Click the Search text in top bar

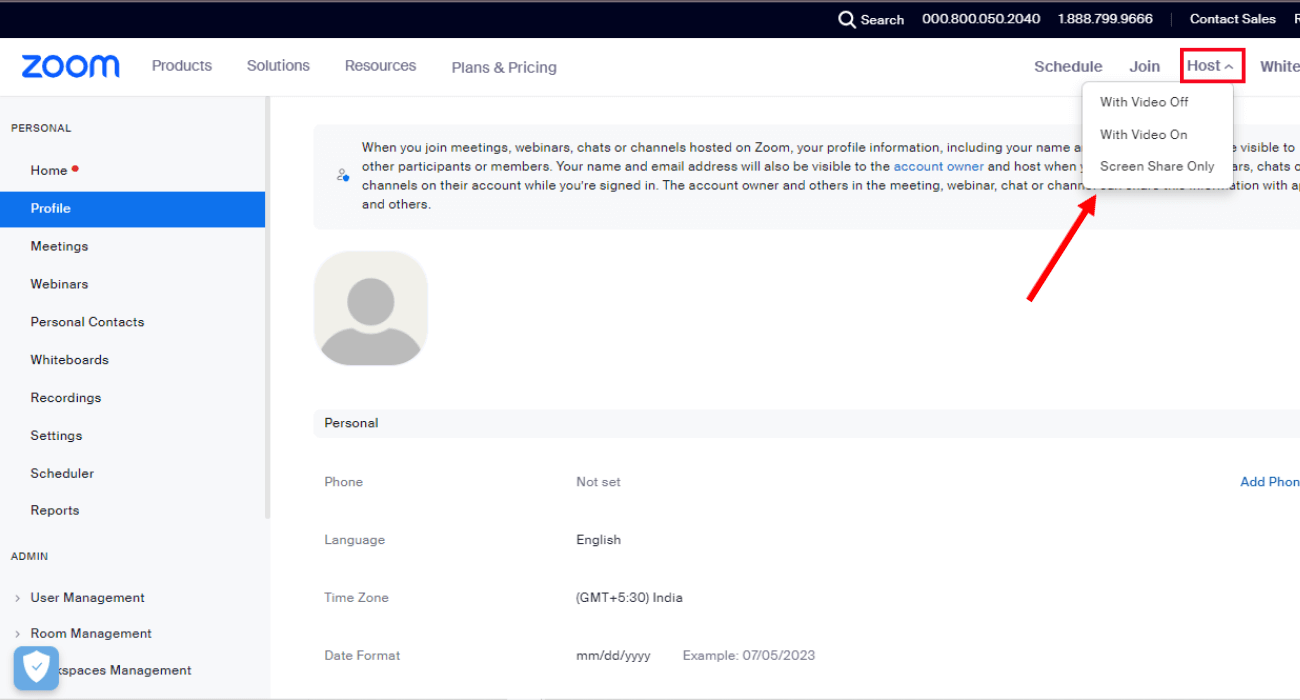(x=882, y=20)
